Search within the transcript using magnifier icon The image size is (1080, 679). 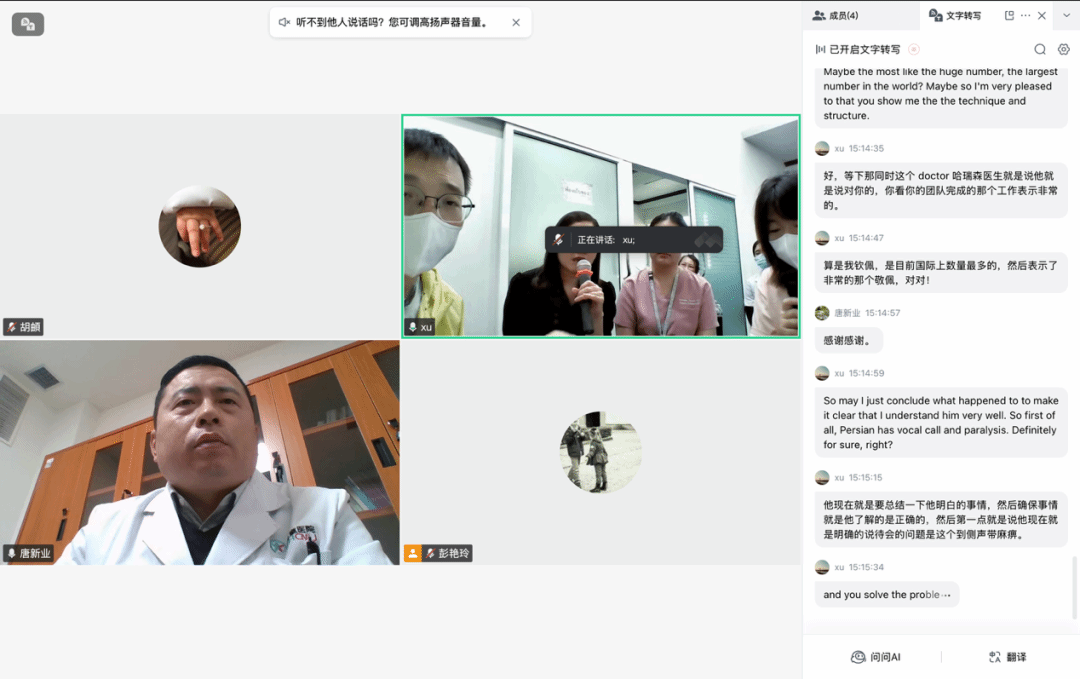[x=1040, y=49]
